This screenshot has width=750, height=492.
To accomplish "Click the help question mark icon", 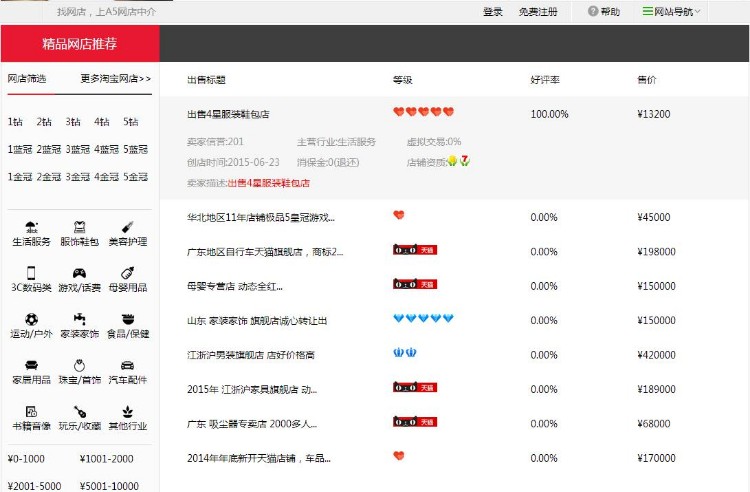I will 593,11.
